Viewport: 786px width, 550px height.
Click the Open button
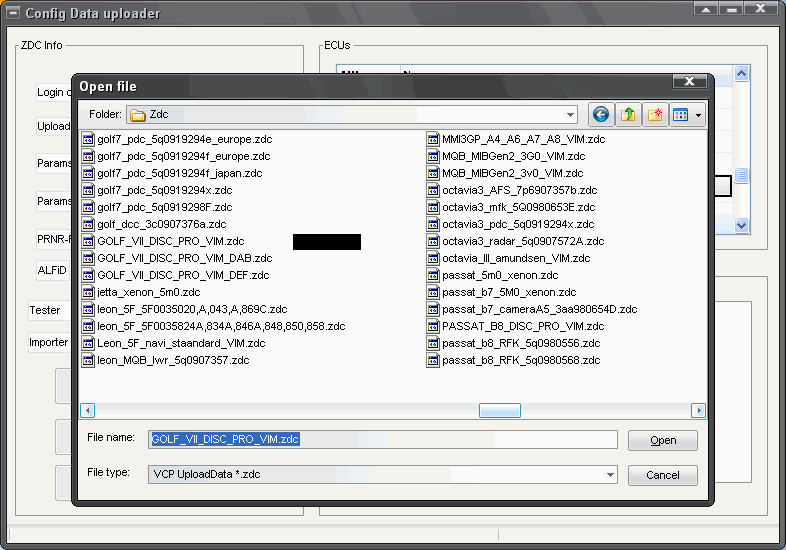(x=663, y=440)
